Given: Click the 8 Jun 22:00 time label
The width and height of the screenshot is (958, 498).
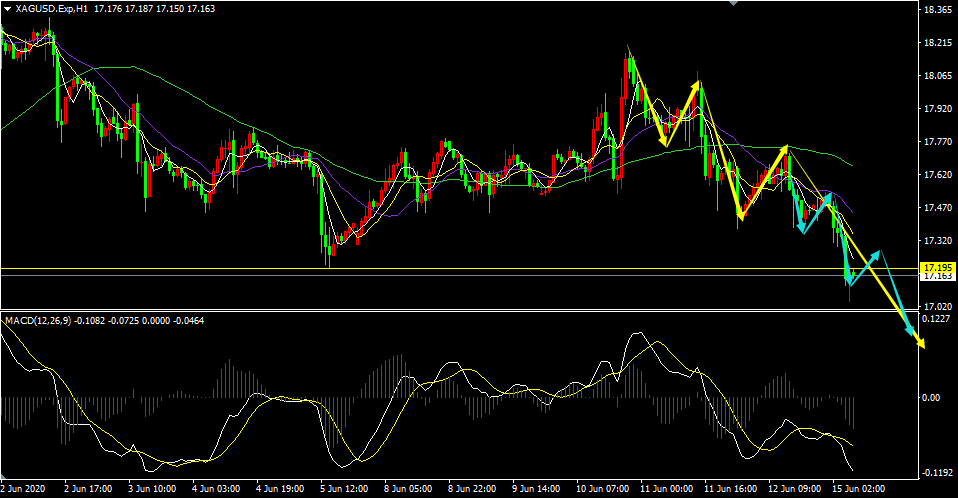Looking at the screenshot, I should click(x=472, y=489).
